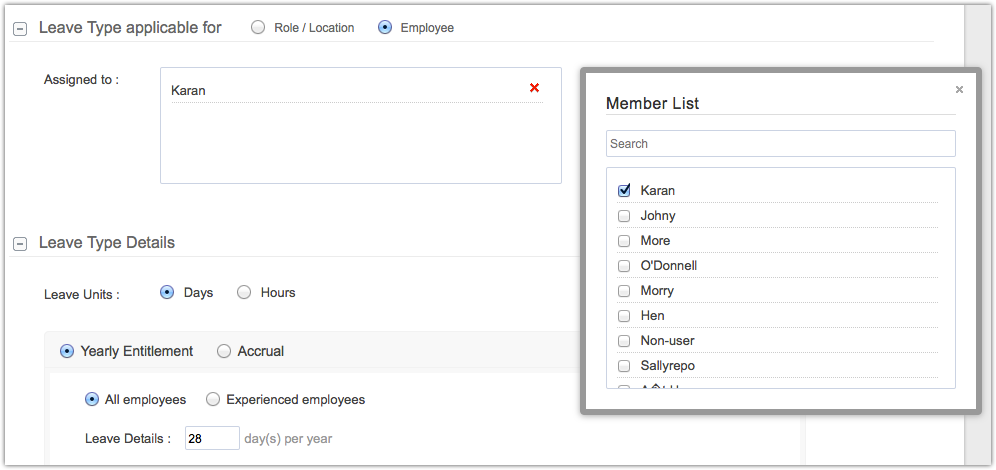Image resolution: width=996 pixels, height=470 pixels.
Task: Collapse the Leave Type applicable for section
Action: coord(19,29)
